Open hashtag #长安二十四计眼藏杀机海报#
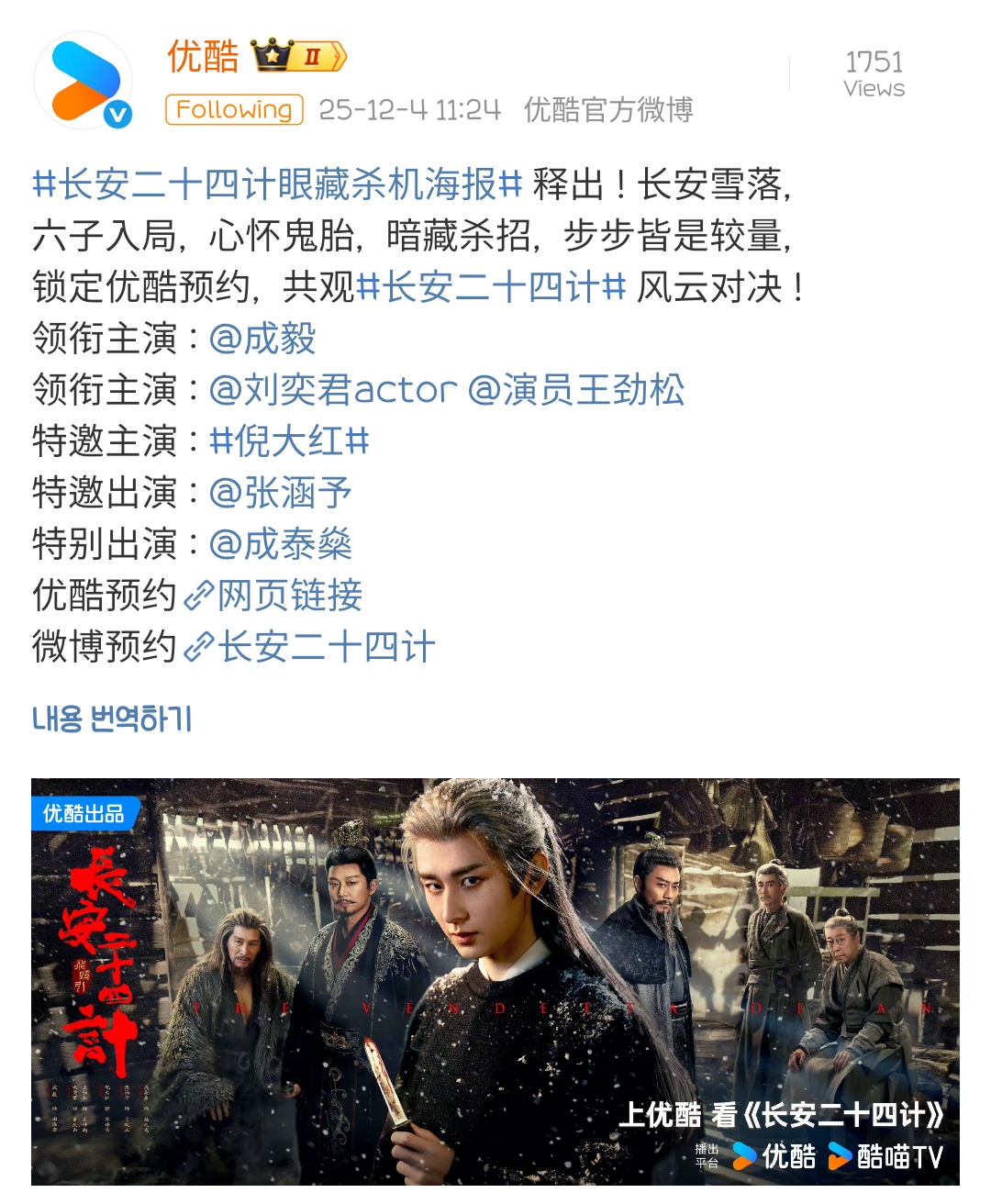Image resolution: width=991 pixels, height=1204 pixels. (x=277, y=184)
